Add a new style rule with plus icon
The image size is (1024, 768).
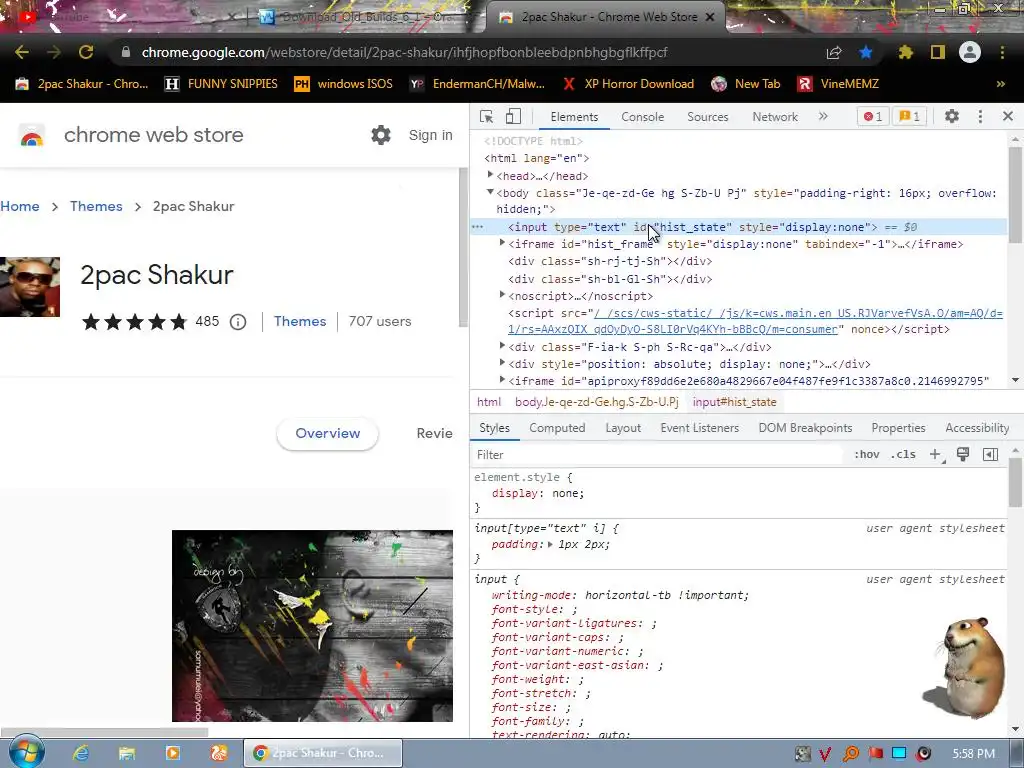(x=935, y=455)
